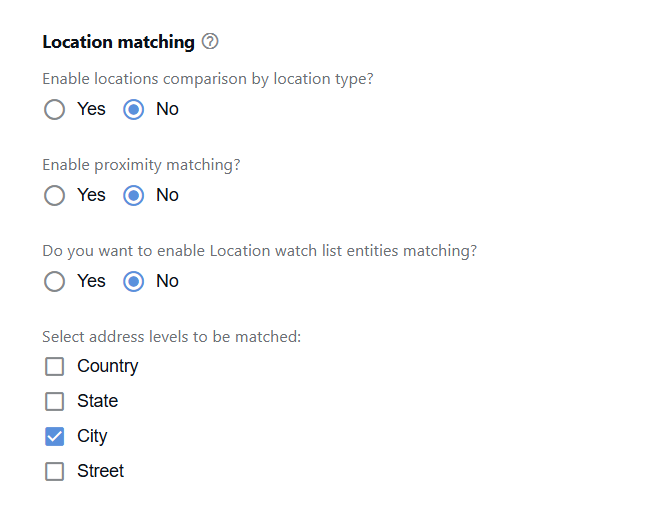The width and height of the screenshot is (654, 516).
Task: Choose Yes for Enable proximity matching
Action: click(x=55, y=196)
